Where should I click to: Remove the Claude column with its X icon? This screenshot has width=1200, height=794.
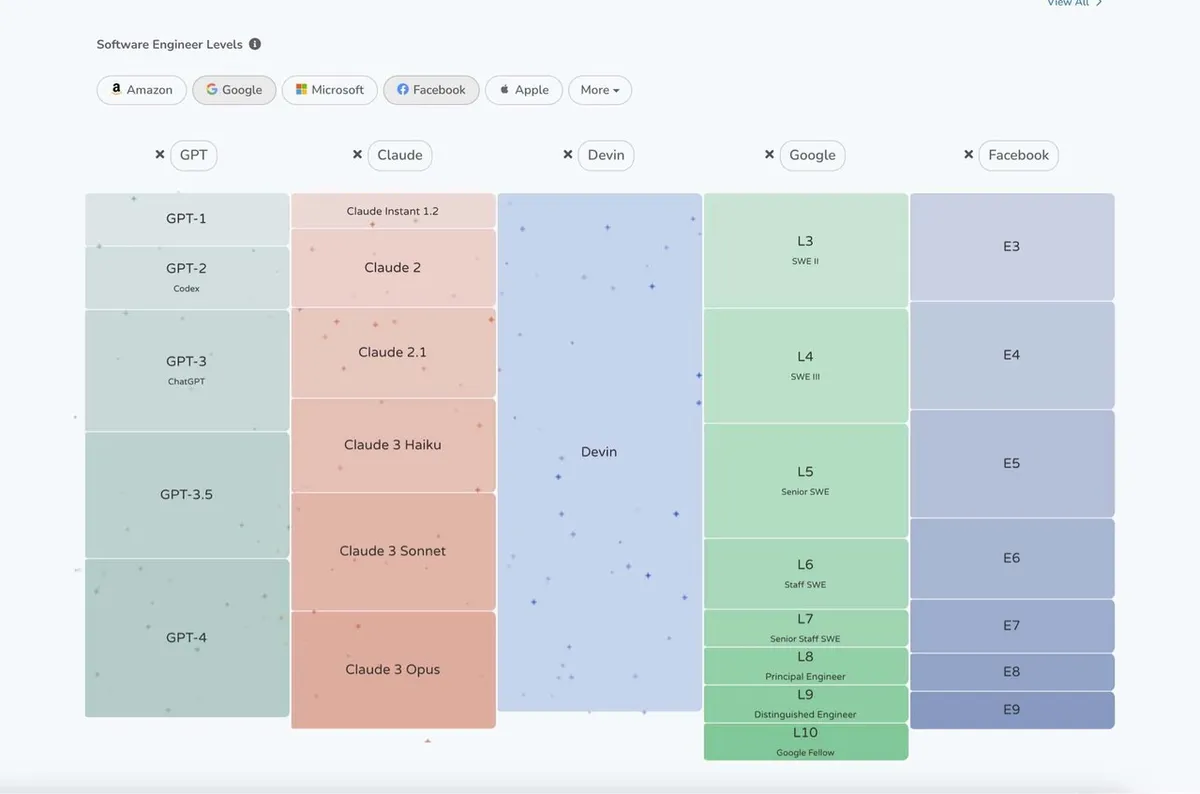coord(357,155)
